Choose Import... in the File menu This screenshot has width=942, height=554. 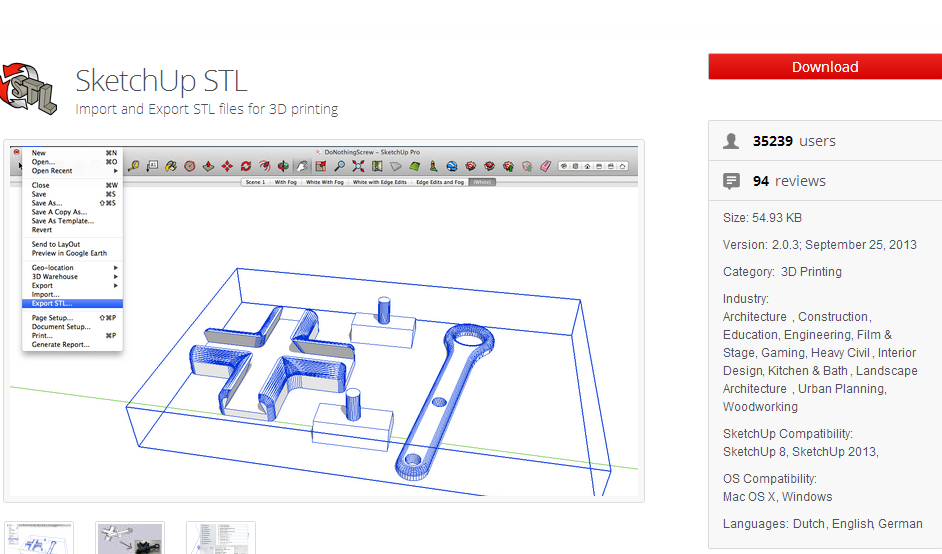(x=72, y=294)
